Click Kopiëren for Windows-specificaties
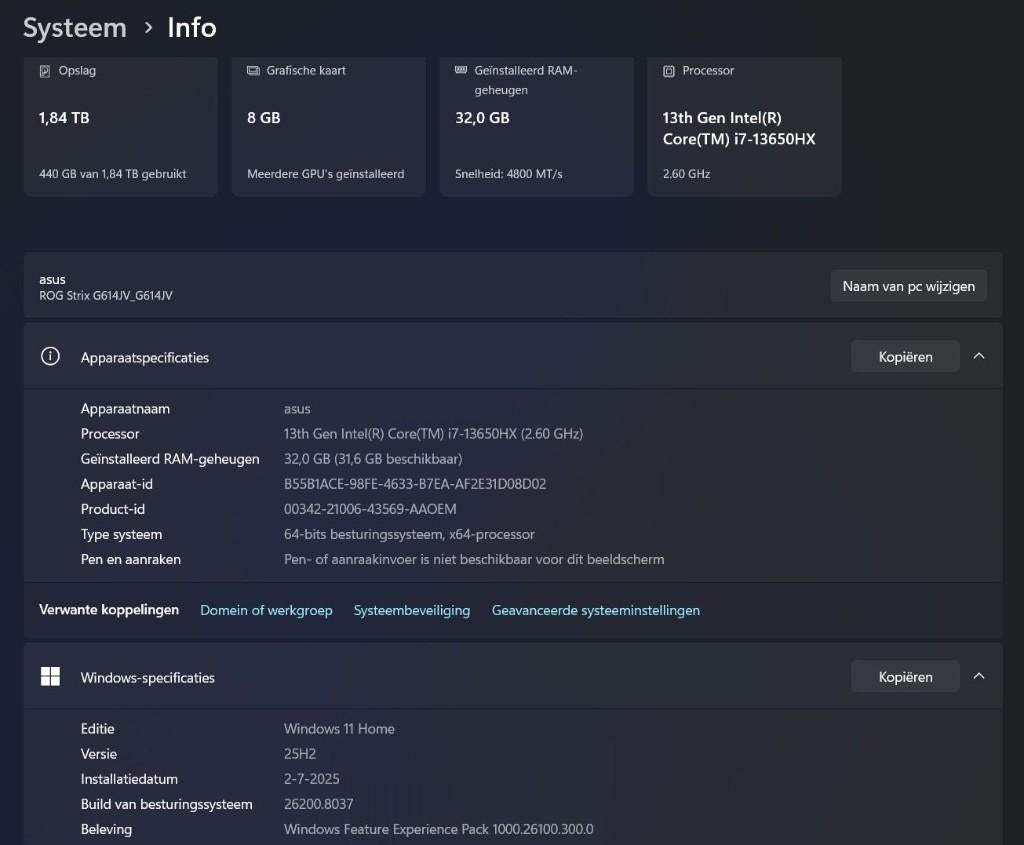The image size is (1024, 845). (x=905, y=676)
